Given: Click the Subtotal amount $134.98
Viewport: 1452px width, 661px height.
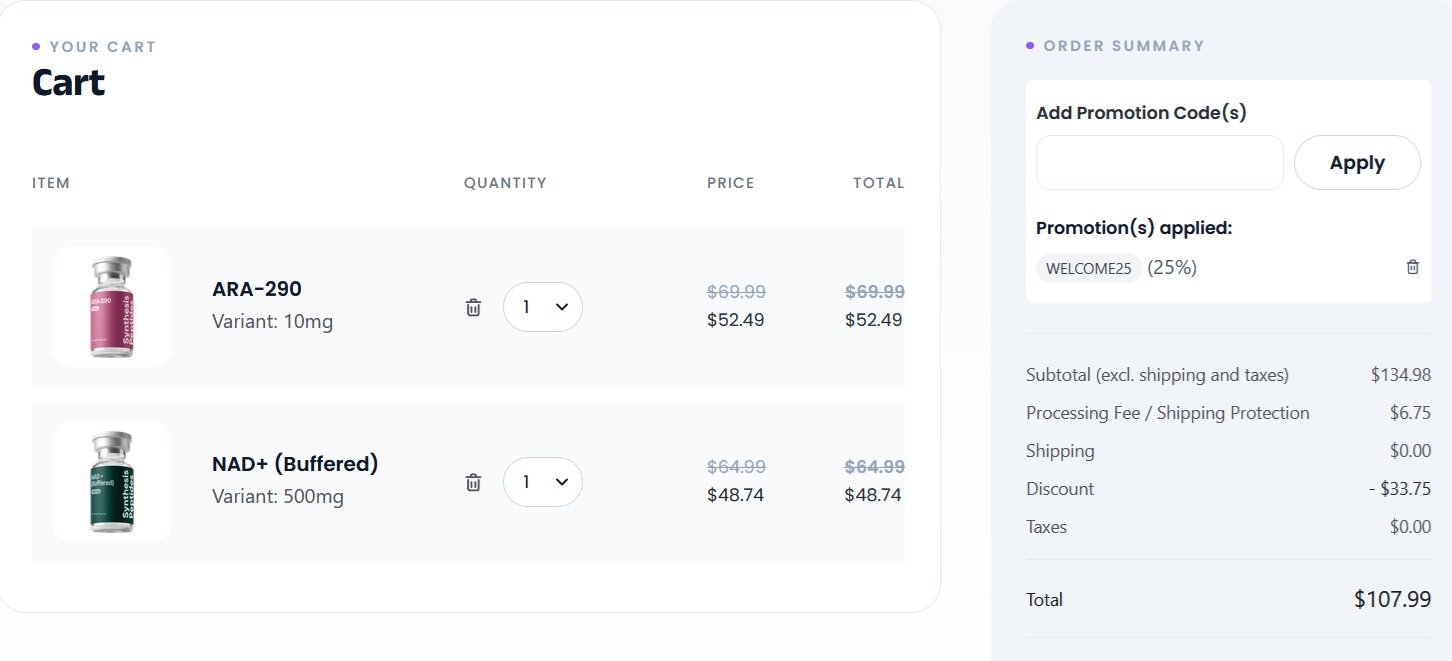Looking at the screenshot, I should tap(1401, 375).
